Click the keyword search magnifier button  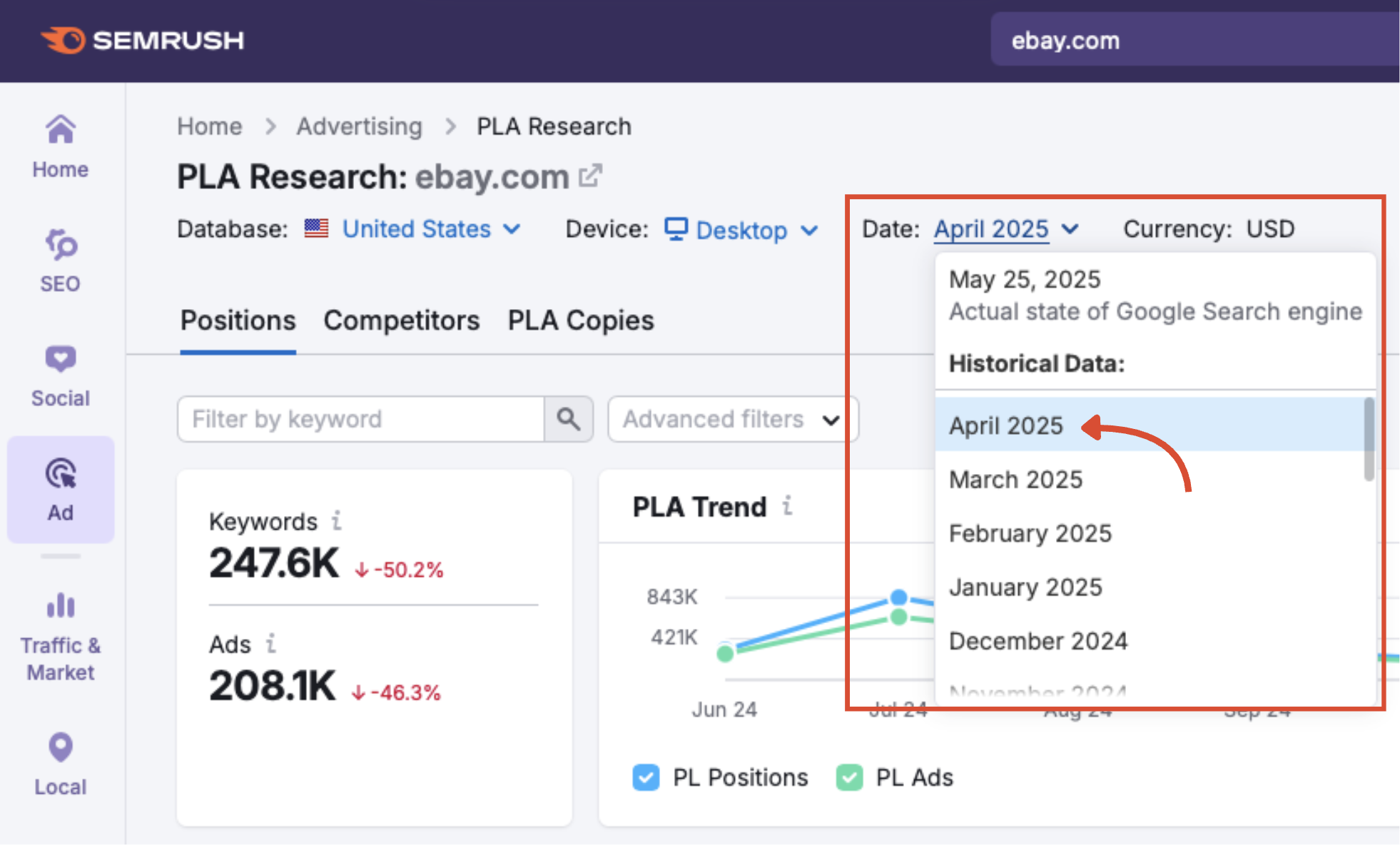pos(569,419)
